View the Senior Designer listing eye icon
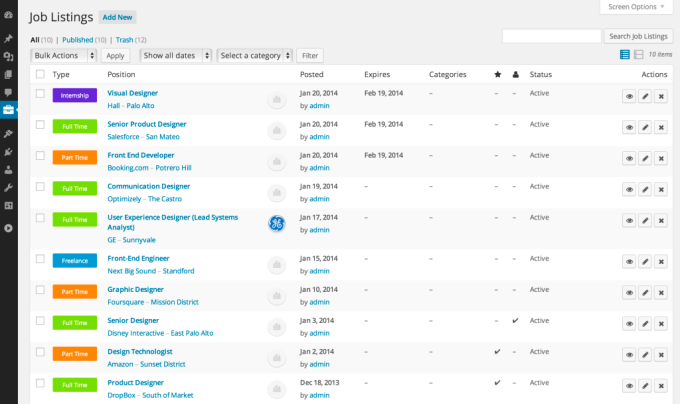 (629, 324)
